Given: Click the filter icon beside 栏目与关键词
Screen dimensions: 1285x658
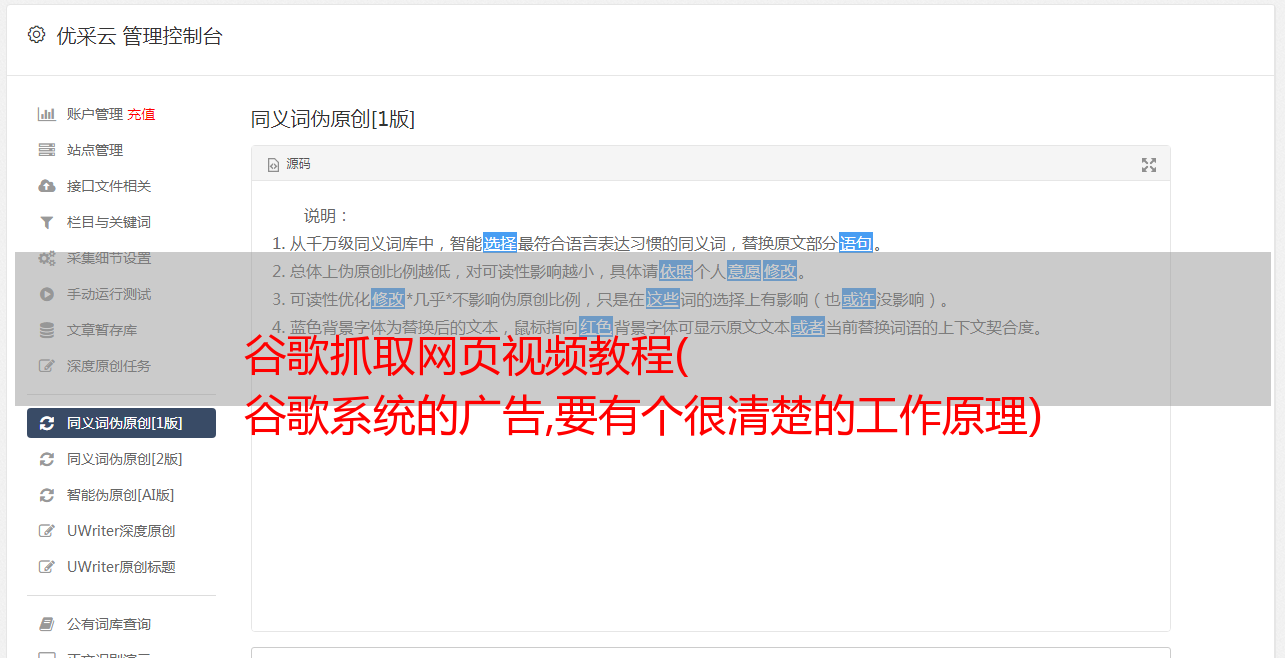Looking at the screenshot, I should (x=46, y=222).
